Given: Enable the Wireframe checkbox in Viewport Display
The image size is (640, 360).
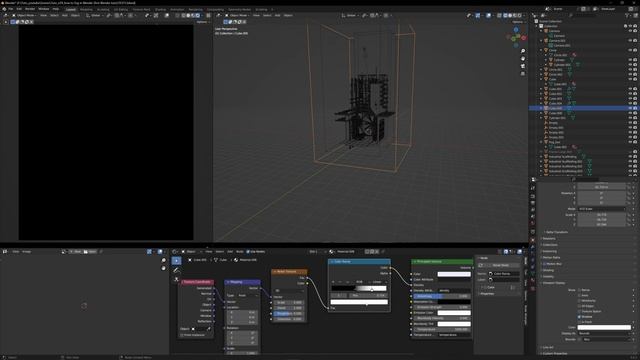Looking at the screenshot, I should click(x=579, y=301).
